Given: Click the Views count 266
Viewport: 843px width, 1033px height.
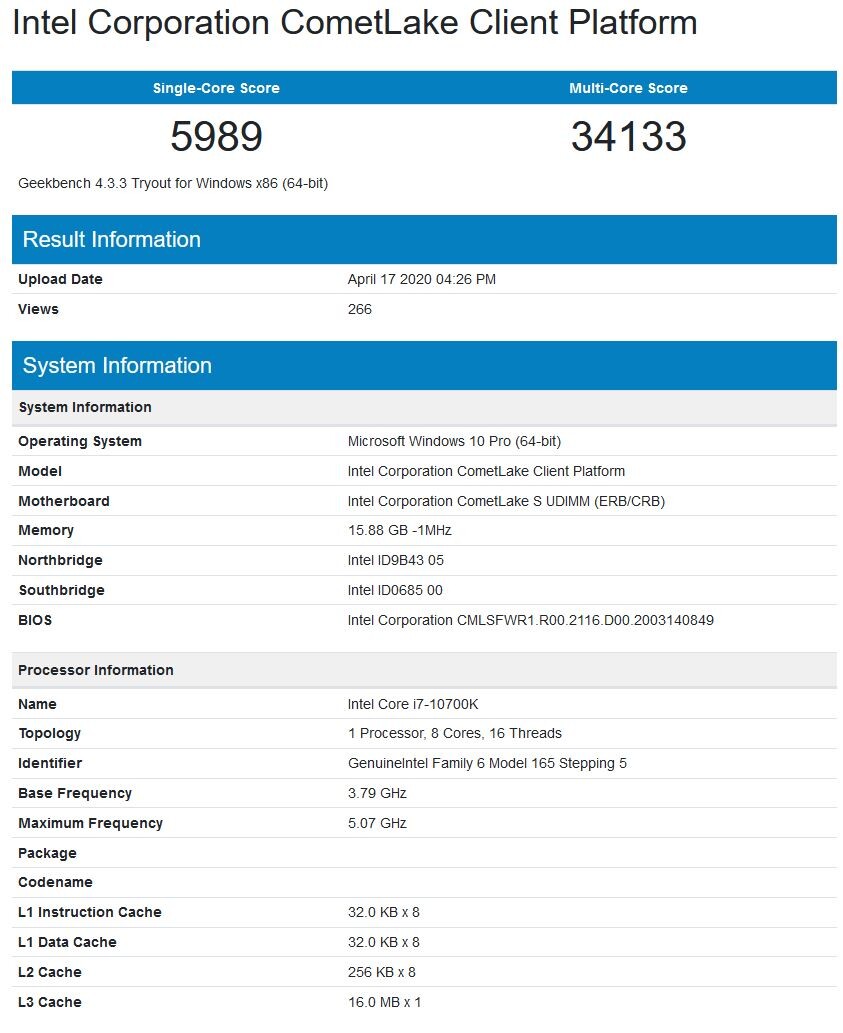Looking at the screenshot, I should tap(360, 309).
